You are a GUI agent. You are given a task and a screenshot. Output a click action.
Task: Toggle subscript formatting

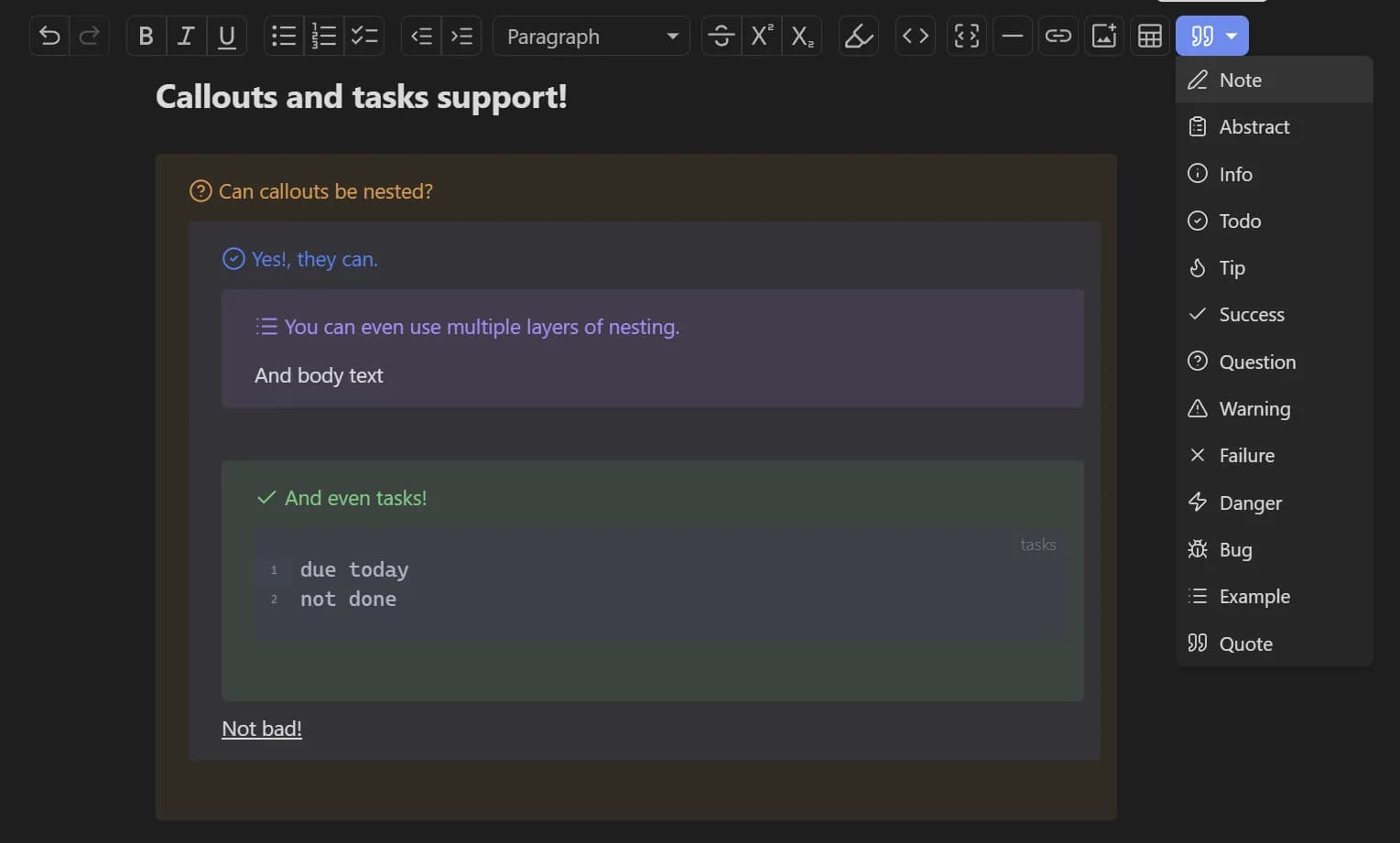pos(802,37)
